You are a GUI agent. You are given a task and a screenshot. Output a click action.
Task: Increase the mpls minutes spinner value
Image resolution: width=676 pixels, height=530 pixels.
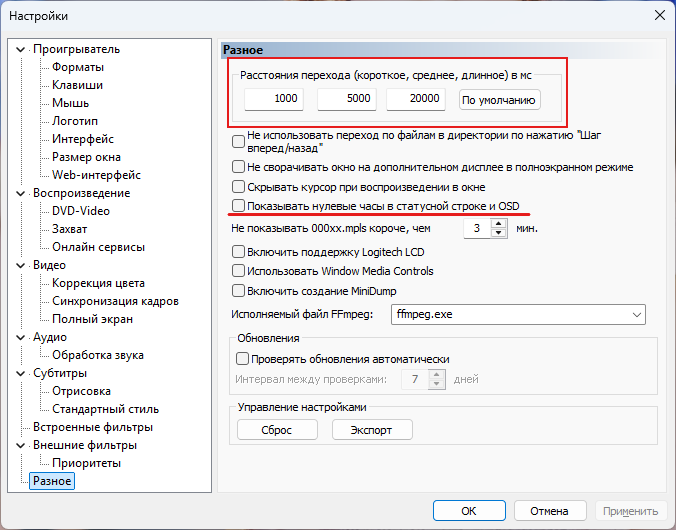pyautogui.click(x=499, y=223)
